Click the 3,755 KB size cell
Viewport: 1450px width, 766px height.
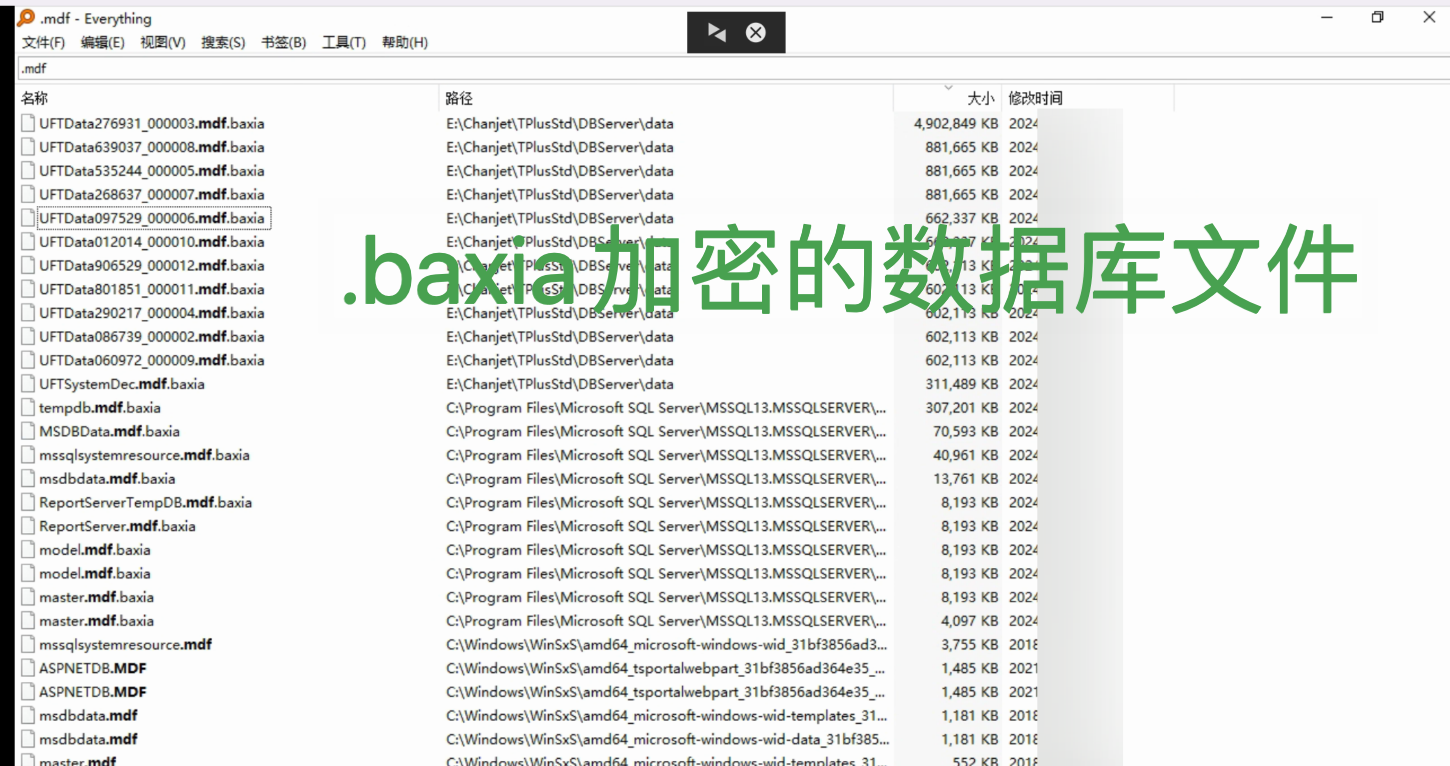click(x=970, y=645)
